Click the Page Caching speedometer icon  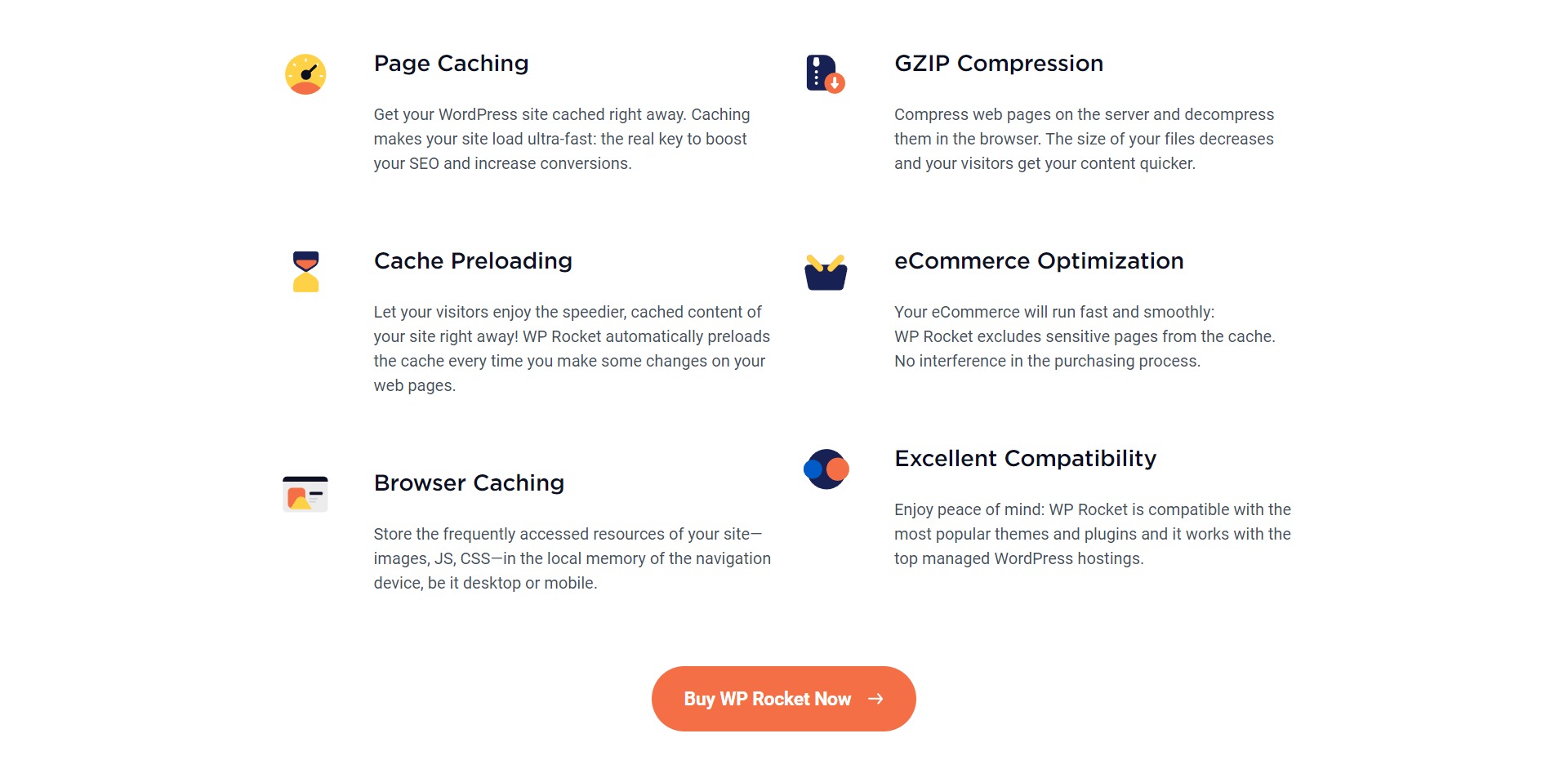tap(305, 74)
